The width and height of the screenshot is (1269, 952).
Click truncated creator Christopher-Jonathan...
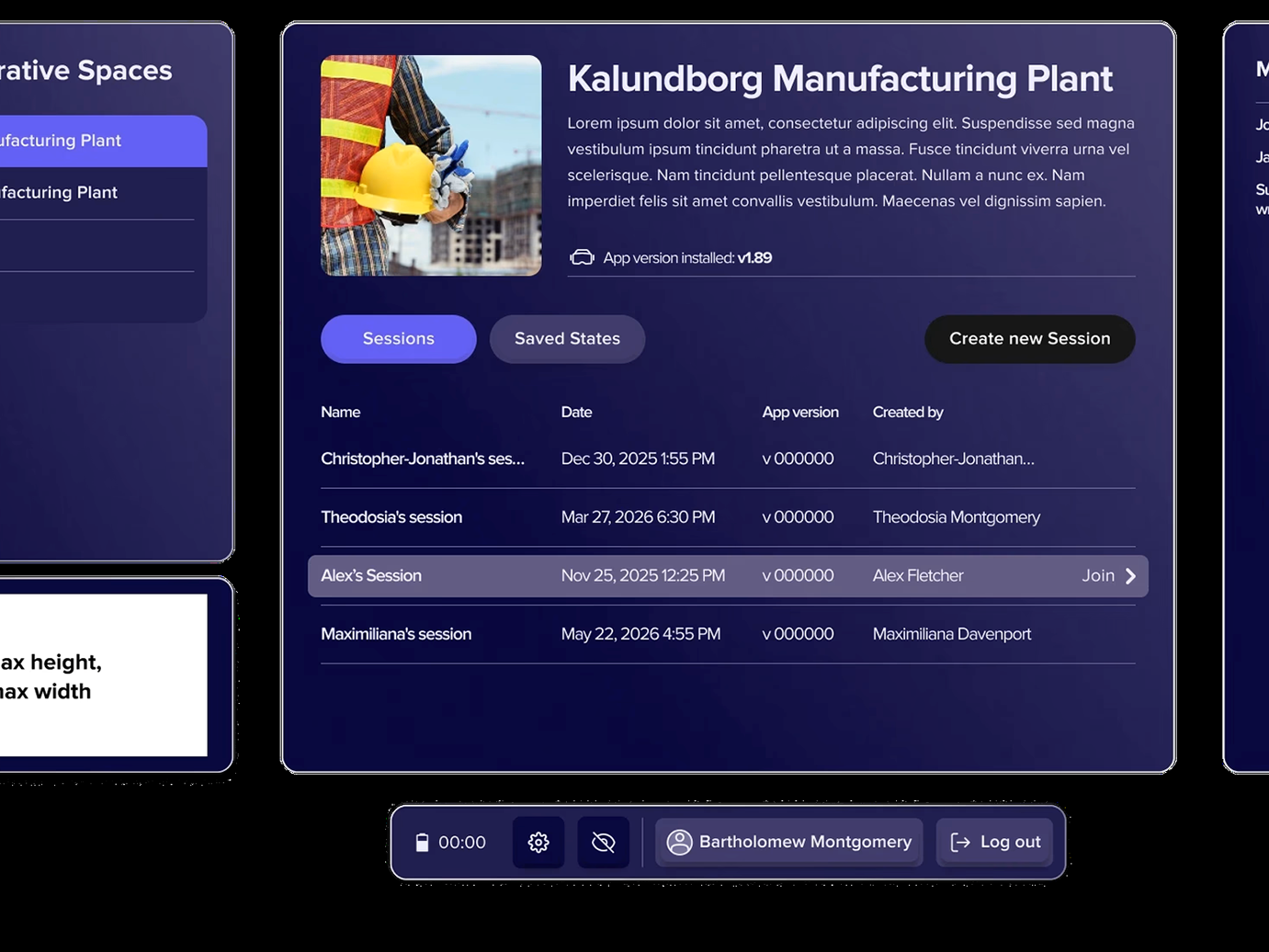(x=954, y=459)
